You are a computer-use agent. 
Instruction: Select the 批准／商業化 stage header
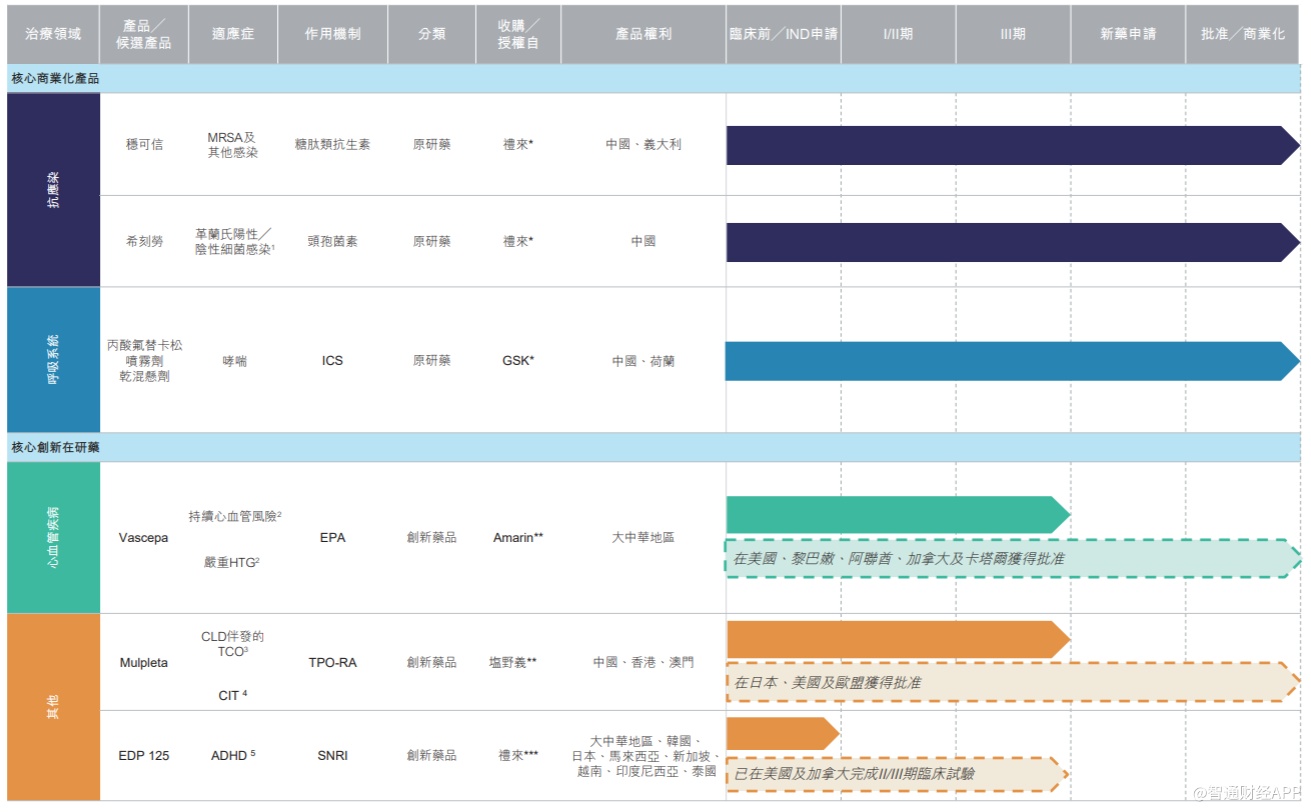click(x=1243, y=34)
